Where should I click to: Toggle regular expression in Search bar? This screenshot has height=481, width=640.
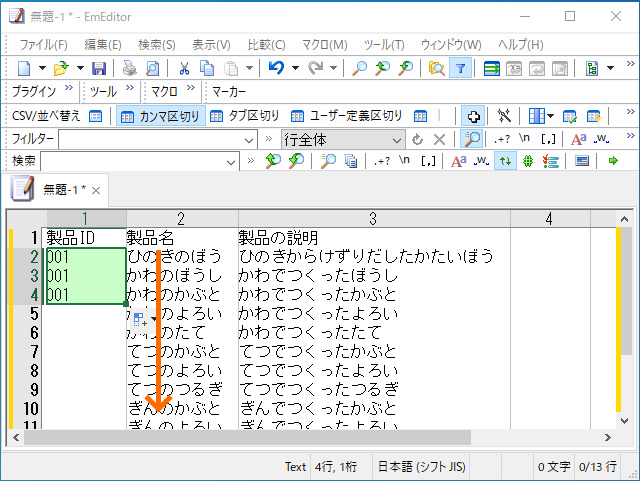click(x=382, y=161)
